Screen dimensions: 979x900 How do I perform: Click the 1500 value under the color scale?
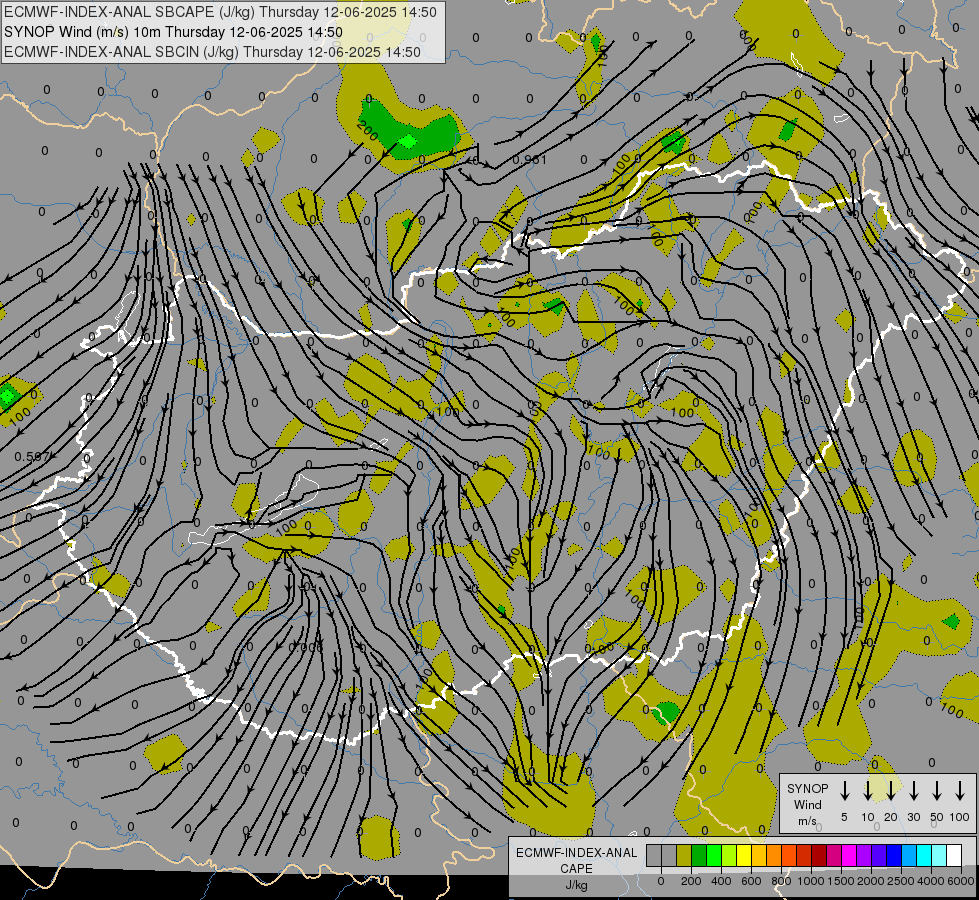841,881
